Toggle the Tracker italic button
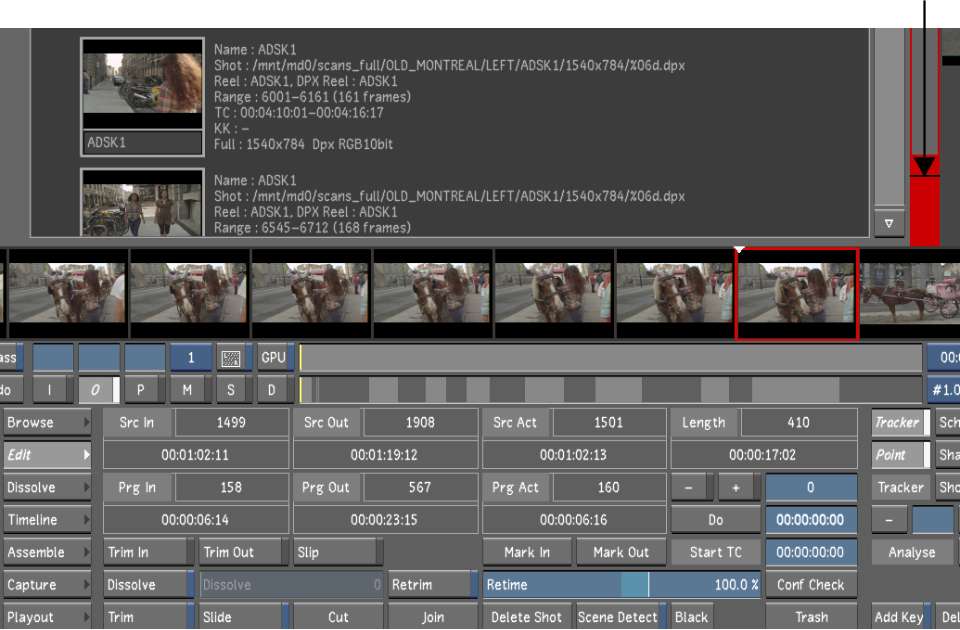 (900, 422)
